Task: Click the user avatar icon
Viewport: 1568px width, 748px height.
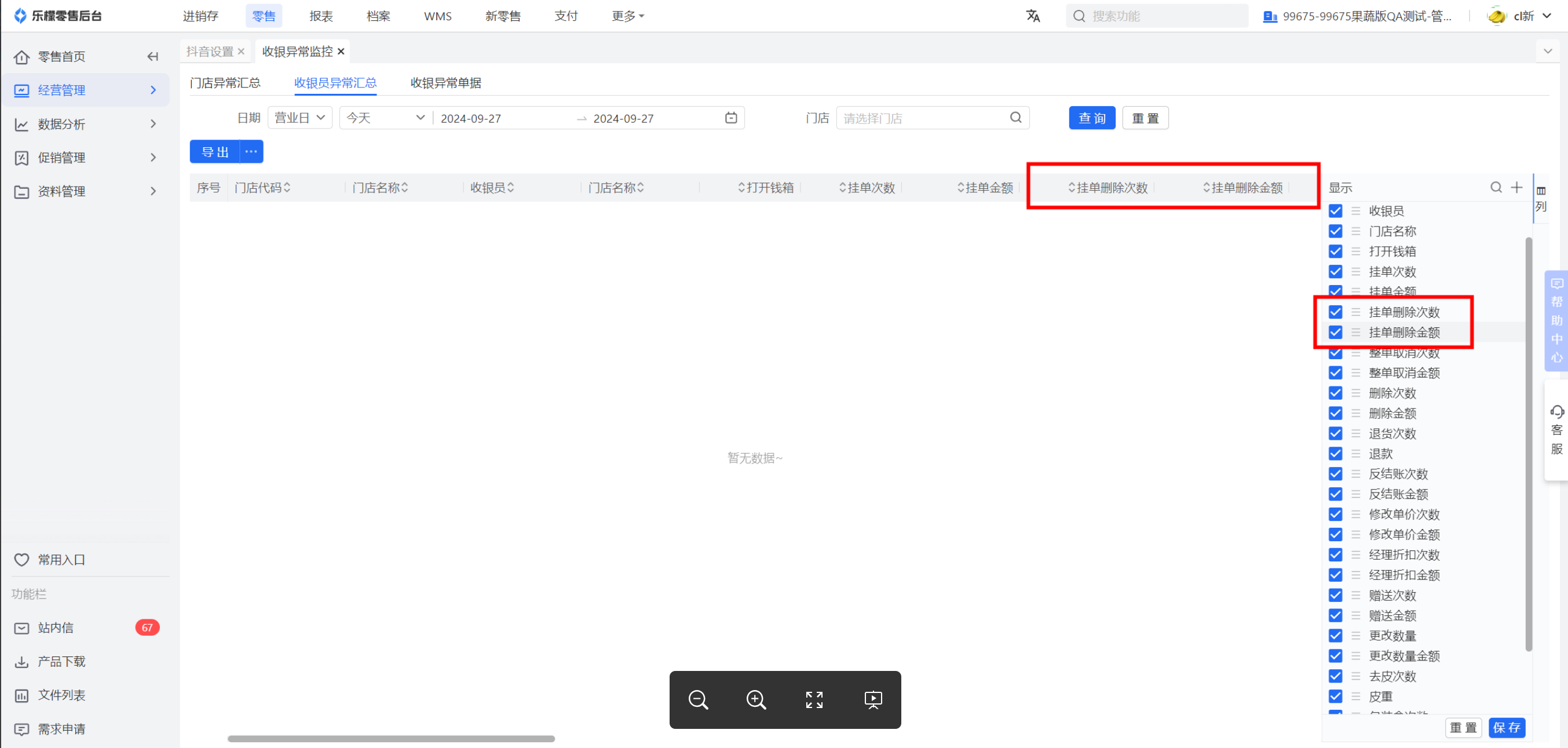Action: (x=1496, y=16)
